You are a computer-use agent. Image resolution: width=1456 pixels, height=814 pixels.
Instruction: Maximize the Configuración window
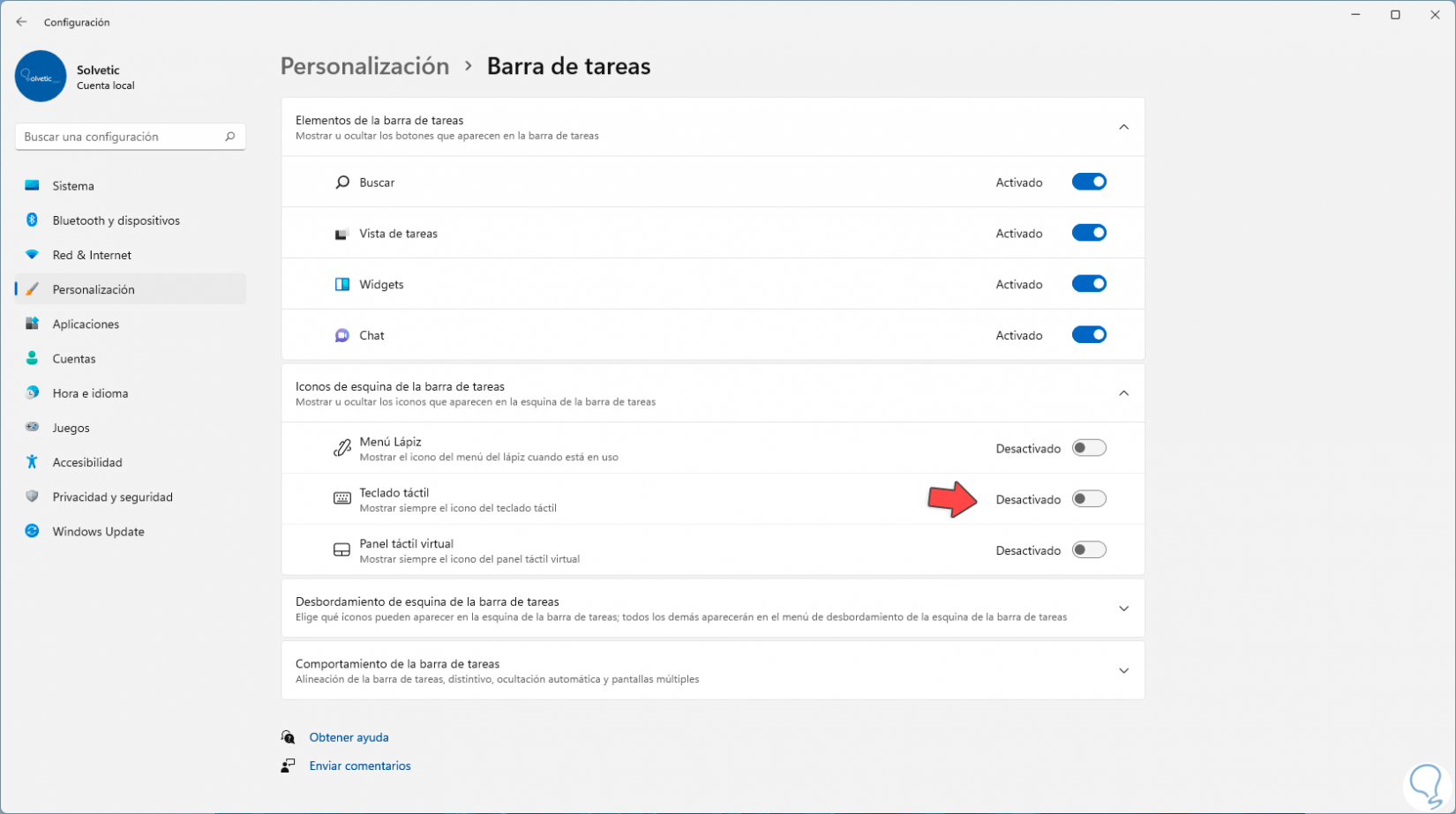point(1395,15)
